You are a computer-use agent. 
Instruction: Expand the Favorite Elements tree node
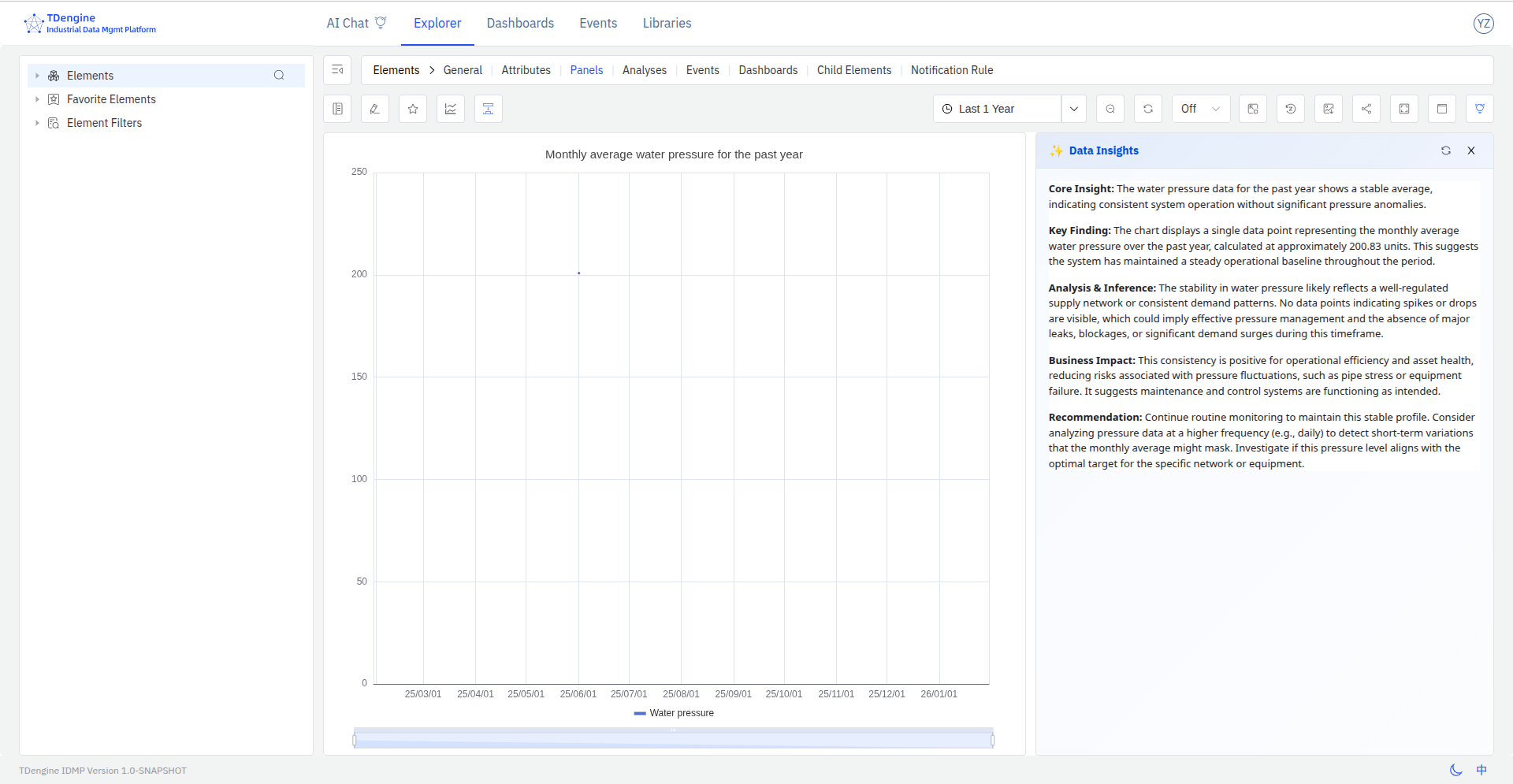coord(37,99)
